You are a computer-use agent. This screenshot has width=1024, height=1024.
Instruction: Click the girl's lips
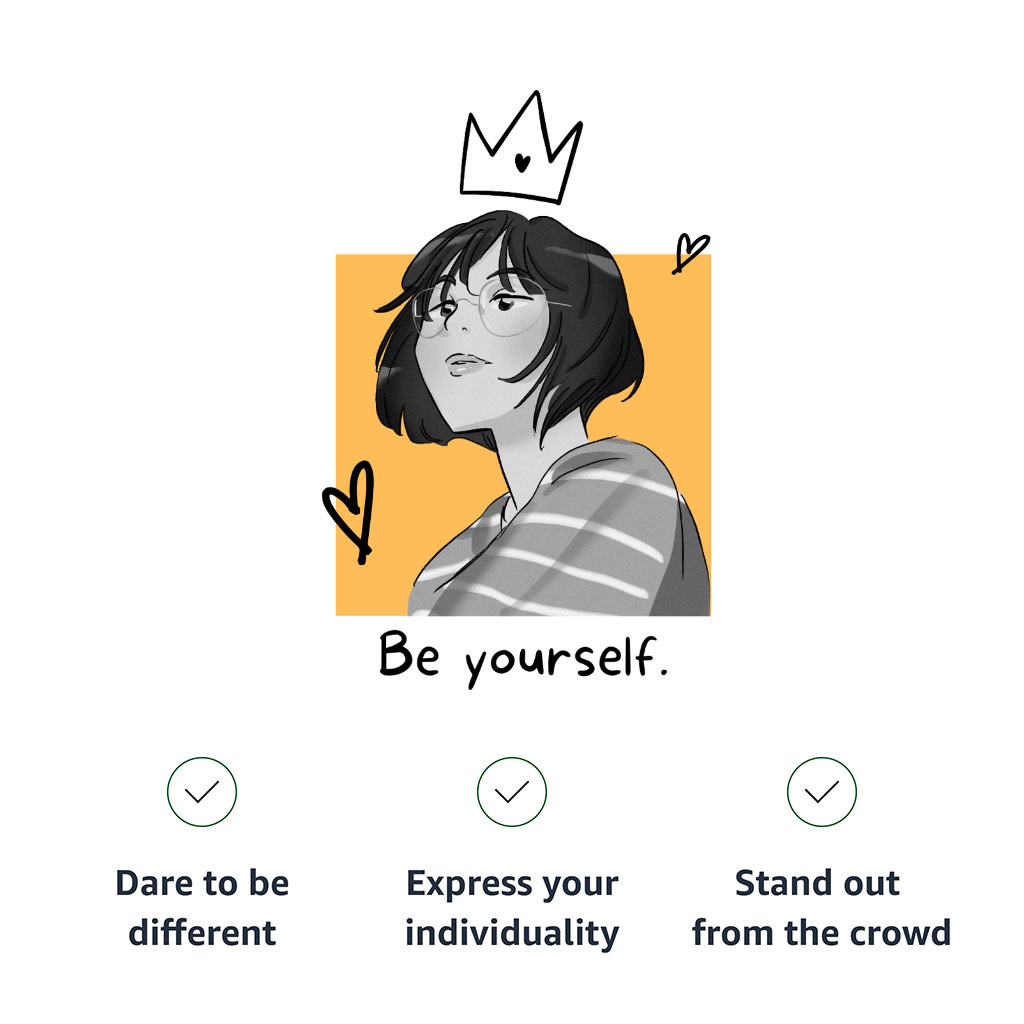[x=464, y=364]
